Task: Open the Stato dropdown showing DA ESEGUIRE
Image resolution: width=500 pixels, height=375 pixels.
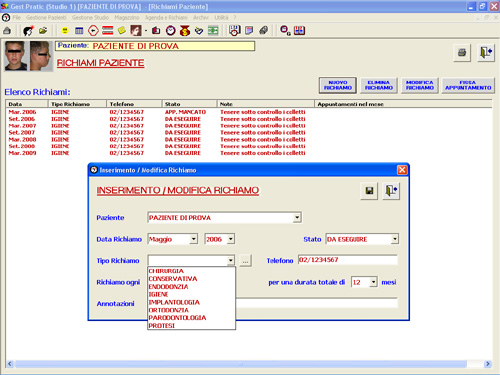Action: pos(395,239)
